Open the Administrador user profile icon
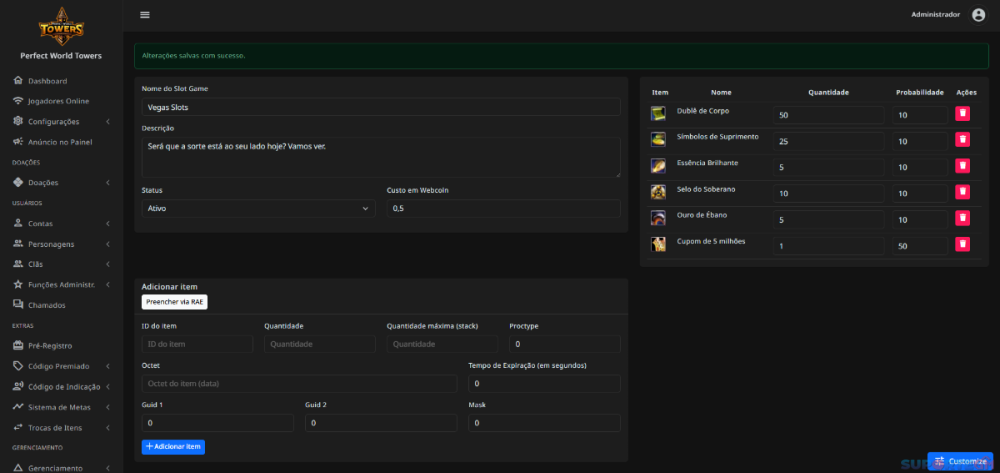Viewport: 1000px width, 473px height. pyautogui.click(x=978, y=15)
